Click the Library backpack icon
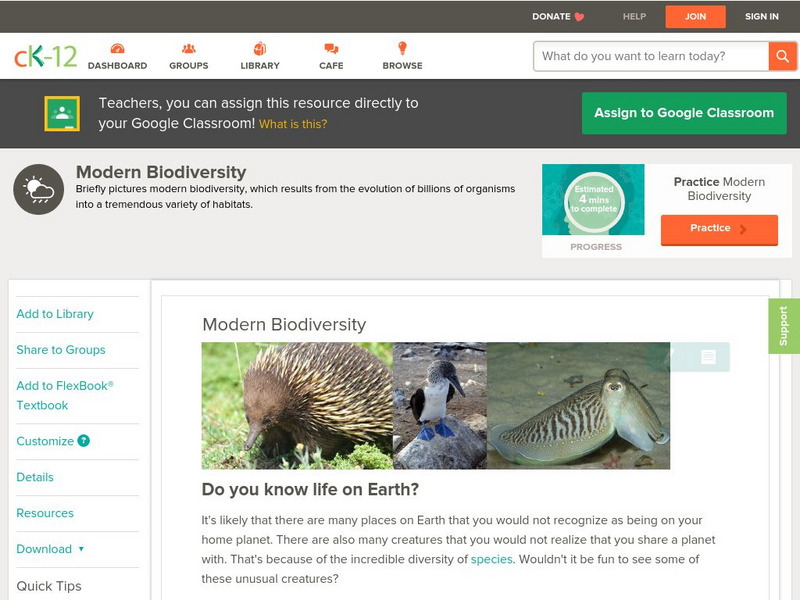 click(x=260, y=48)
